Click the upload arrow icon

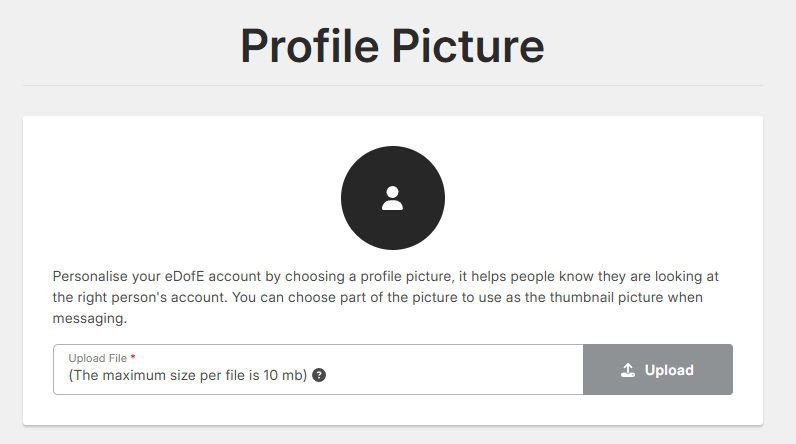pyautogui.click(x=628, y=370)
